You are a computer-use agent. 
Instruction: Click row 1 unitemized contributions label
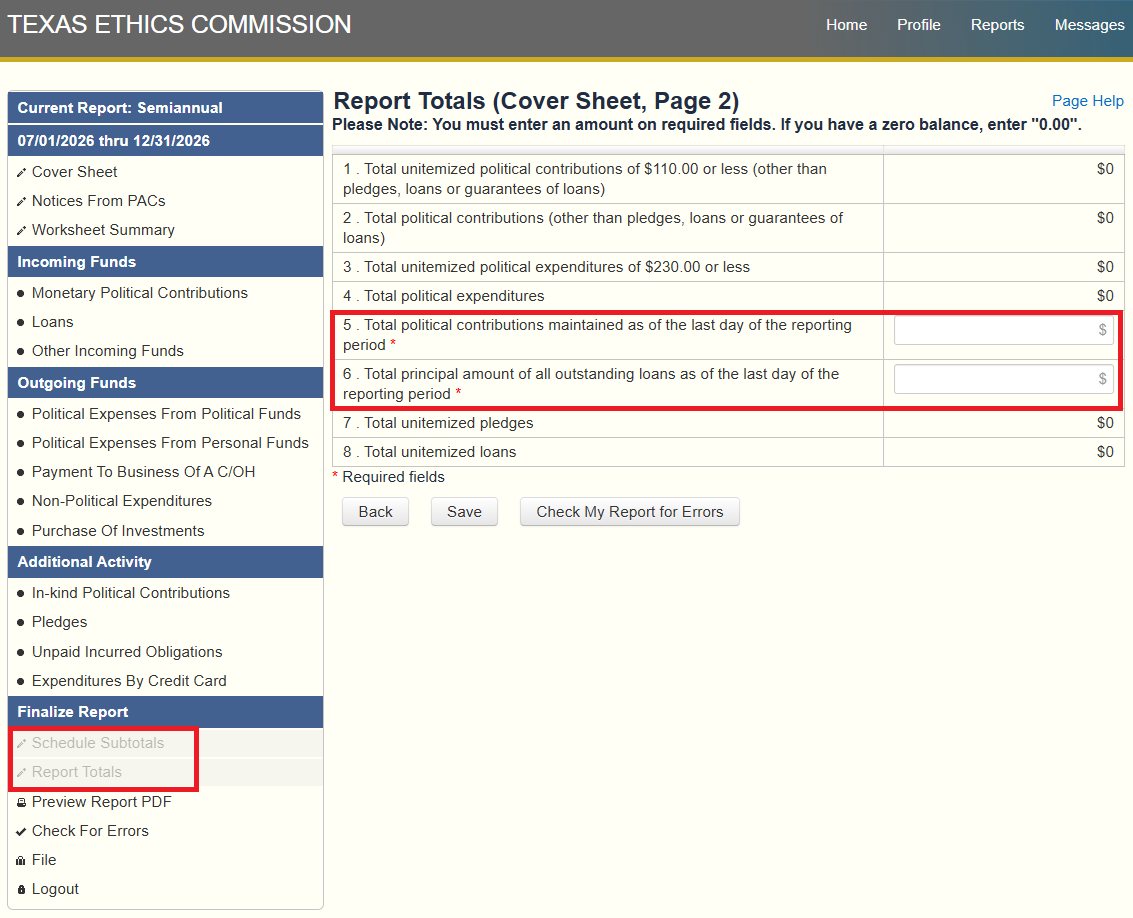pyautogui.click(x=585, y=179)
